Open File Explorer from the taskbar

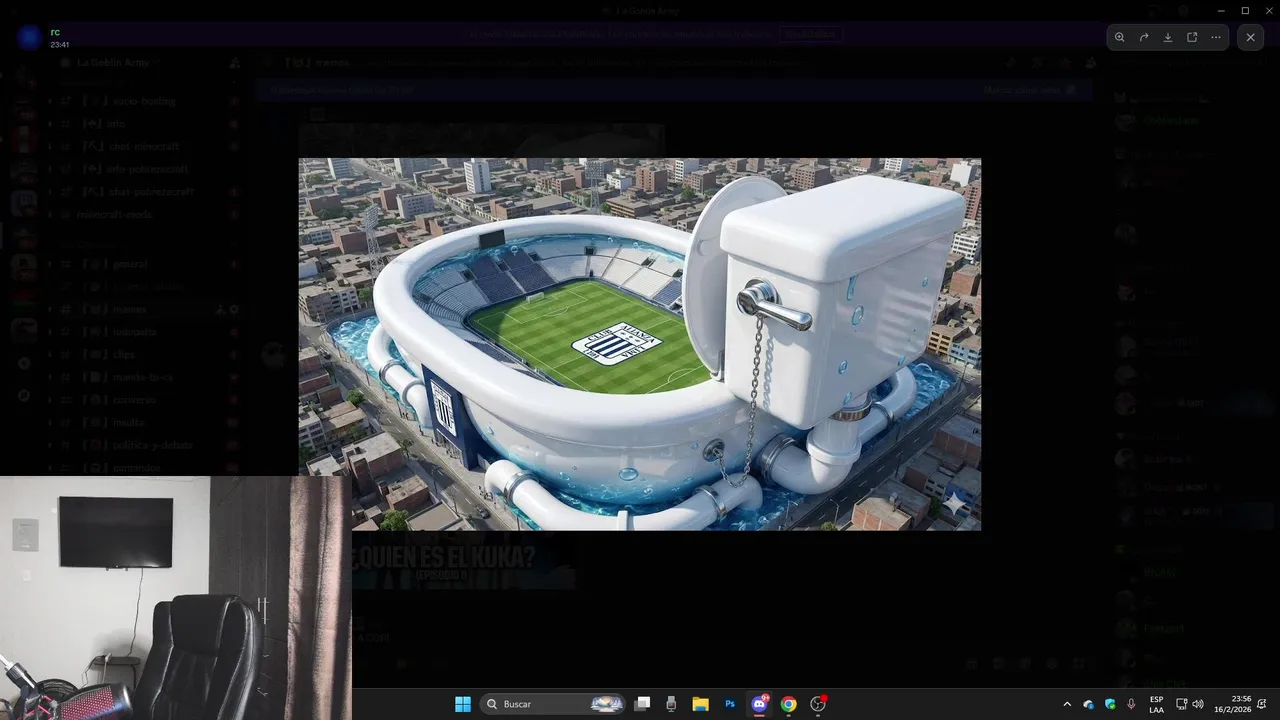coord(701,704)
